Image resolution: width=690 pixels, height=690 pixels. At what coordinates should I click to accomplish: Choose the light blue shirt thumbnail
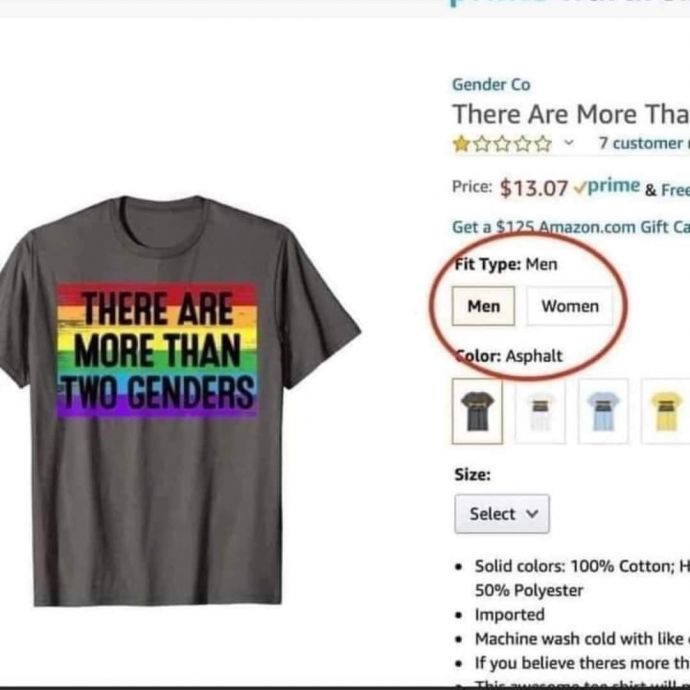point(603,410)
